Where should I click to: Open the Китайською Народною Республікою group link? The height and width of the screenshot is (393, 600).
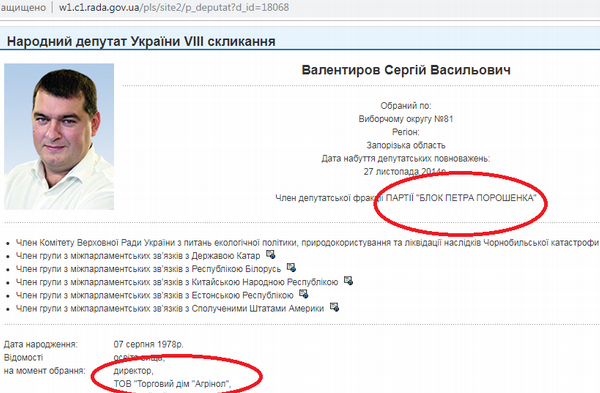(x=177, y=282)
